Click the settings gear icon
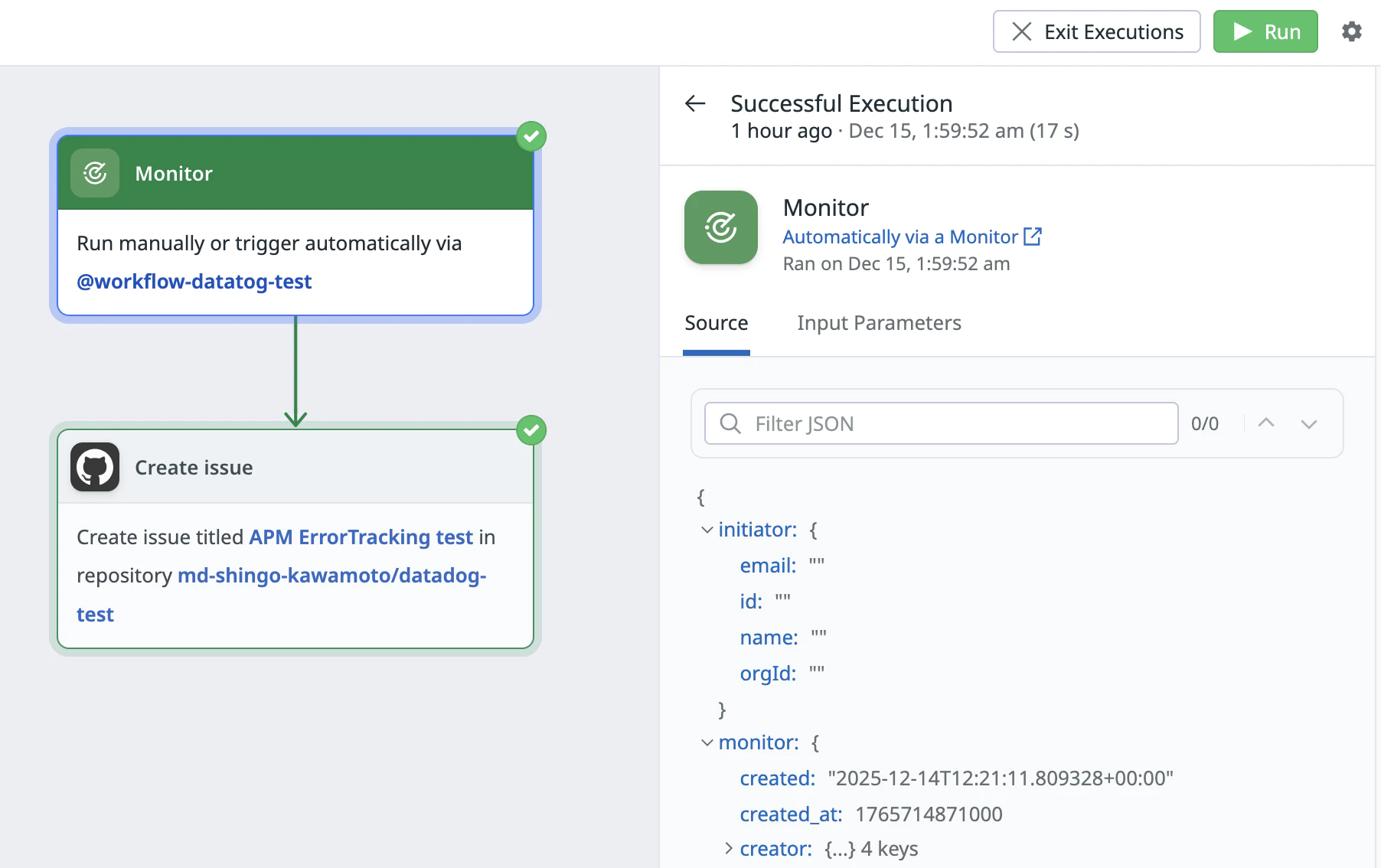The width and height of the screenshot is (1381, 868). [x=1352, y=31]
